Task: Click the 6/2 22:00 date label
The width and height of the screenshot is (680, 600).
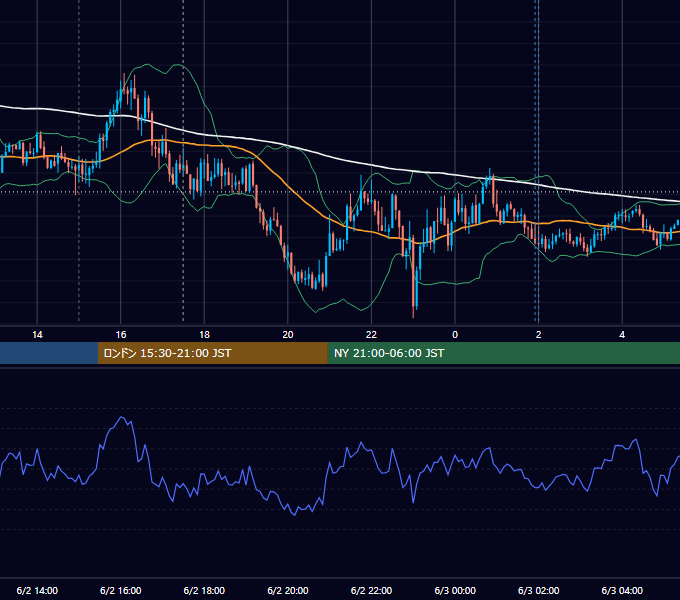Action: pyautogui.click(x=371, y=590)
